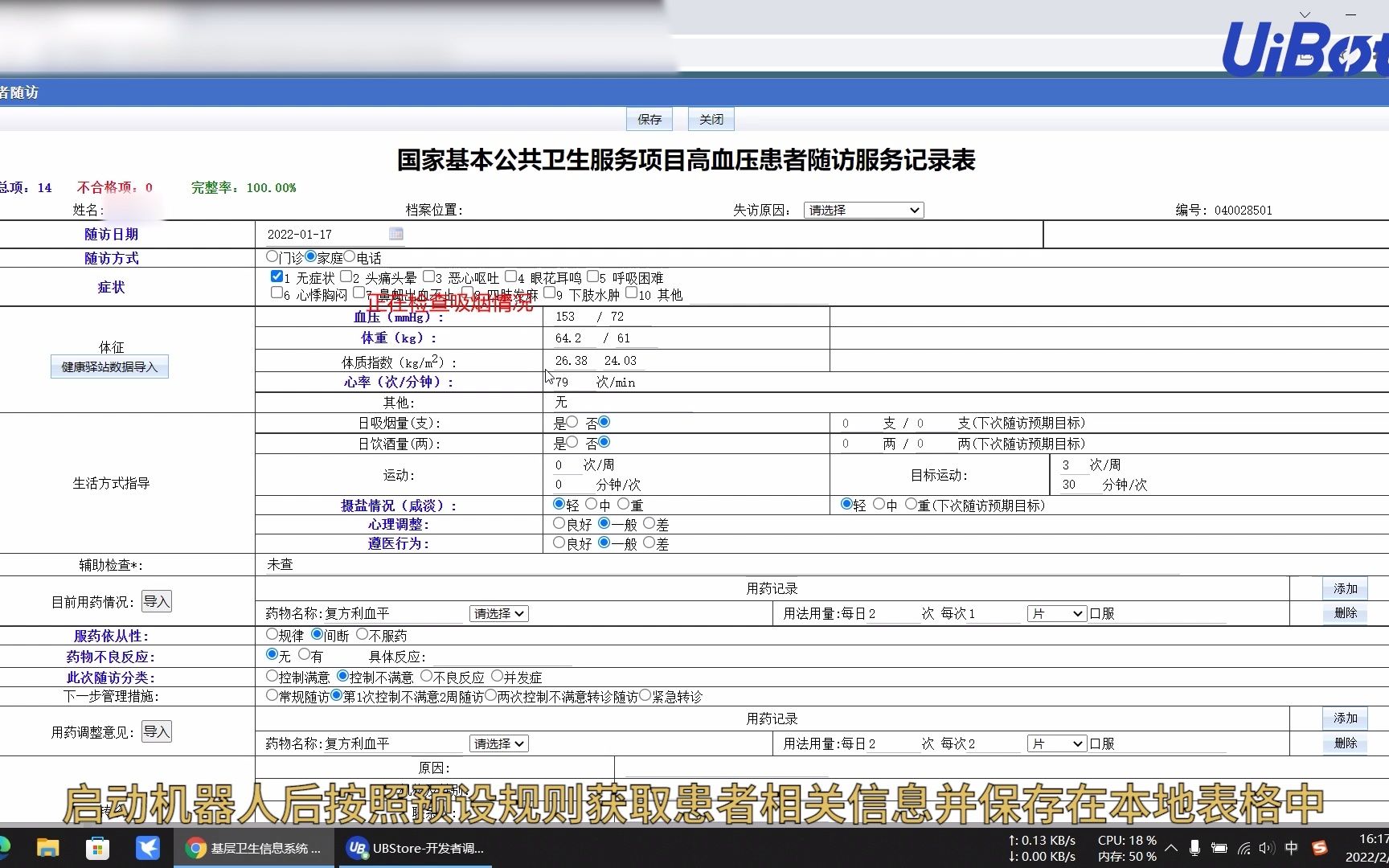
Task: Click 添加 in medication adjustment record
Action: (x=1345, y=718)
